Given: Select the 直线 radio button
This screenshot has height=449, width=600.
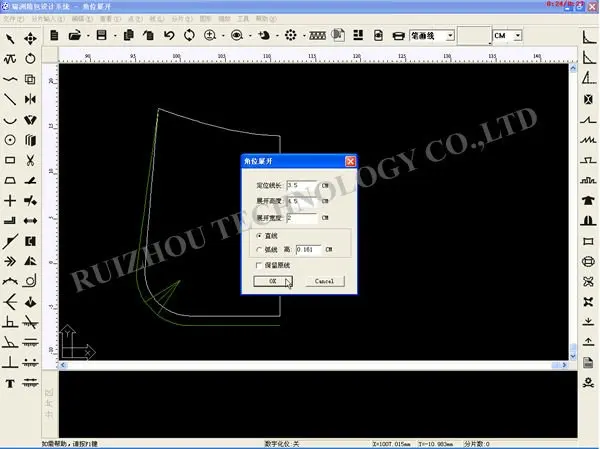Looking at the screenshot, I should pyautogui.click(x=259, y=236).
